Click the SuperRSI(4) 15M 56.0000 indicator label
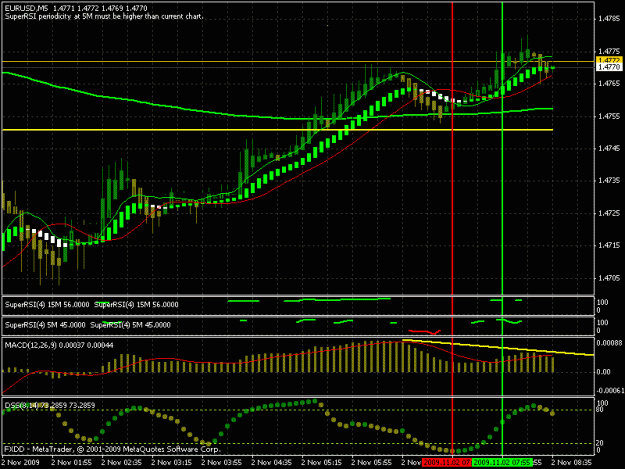Screen dimensions: 625x469 (47, 305)
